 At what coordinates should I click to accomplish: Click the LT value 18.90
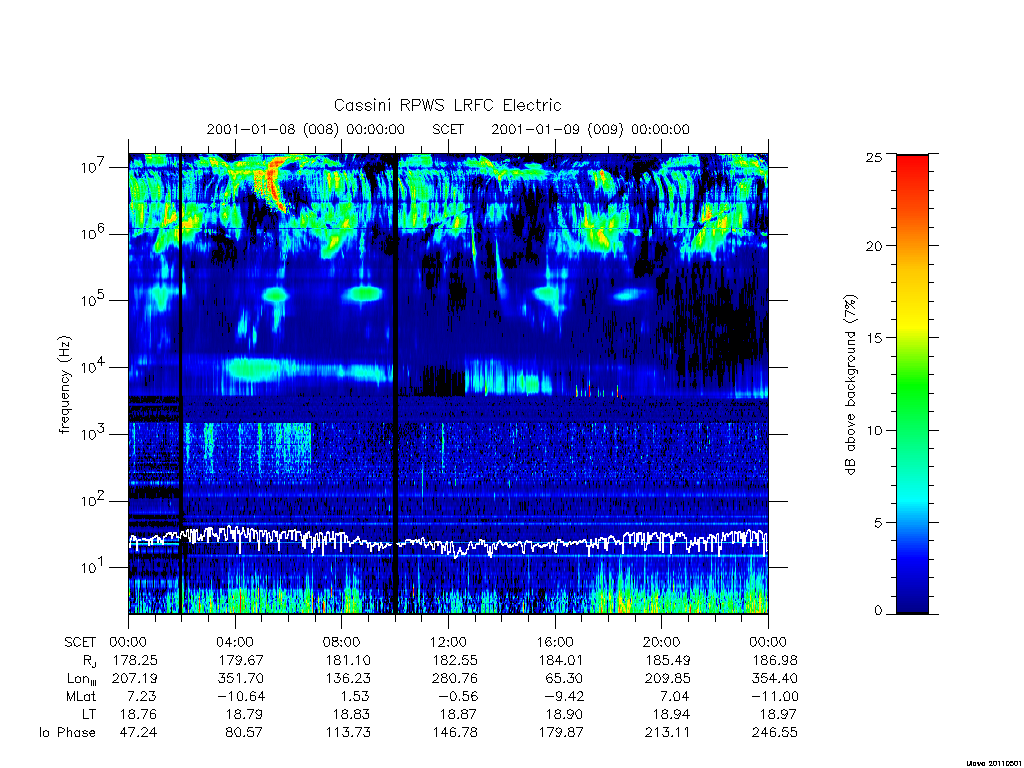(564, 714)
